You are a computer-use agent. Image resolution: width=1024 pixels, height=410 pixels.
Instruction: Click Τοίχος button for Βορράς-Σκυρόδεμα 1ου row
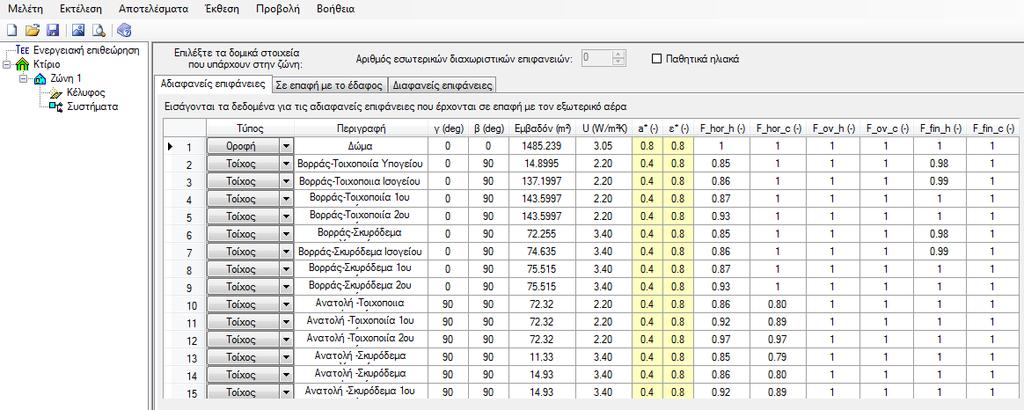(x=244, y=270)
